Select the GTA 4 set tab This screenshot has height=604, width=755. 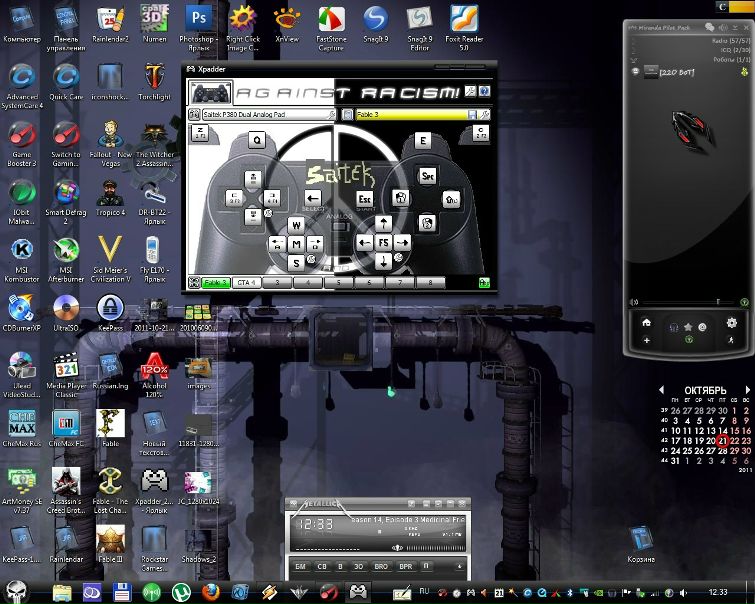coord(247,283)
